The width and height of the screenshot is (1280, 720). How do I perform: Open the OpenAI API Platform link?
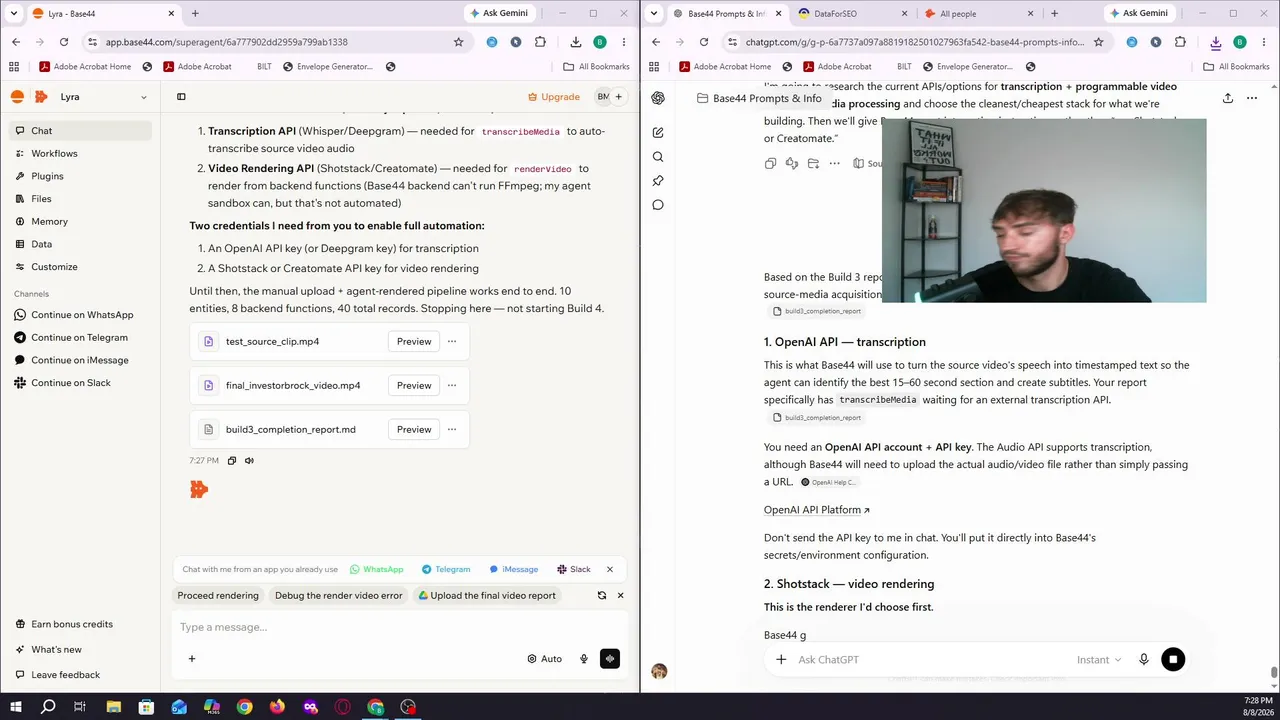click(x=817, y=510)
